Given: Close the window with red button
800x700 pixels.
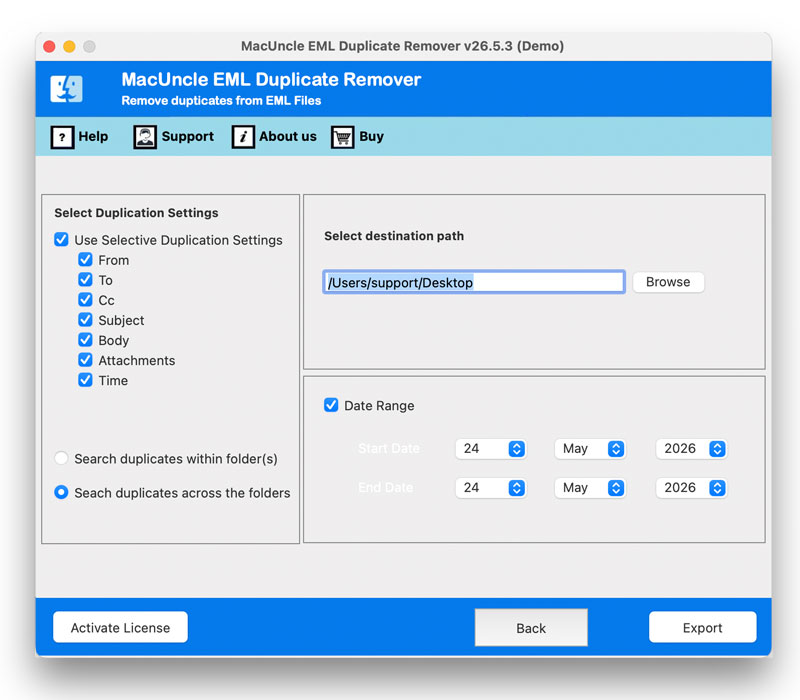Looking at the screenshot, I should (49, 46).
